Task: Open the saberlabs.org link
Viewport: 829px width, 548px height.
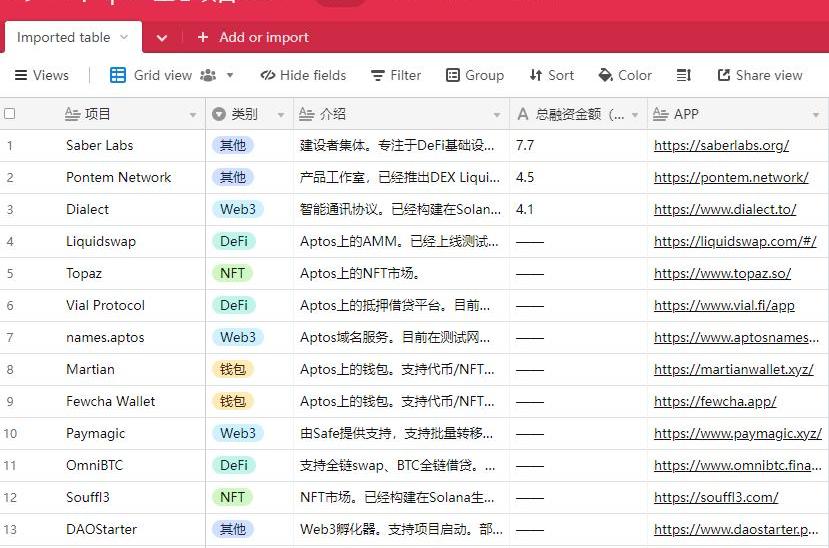Action: 721,145
